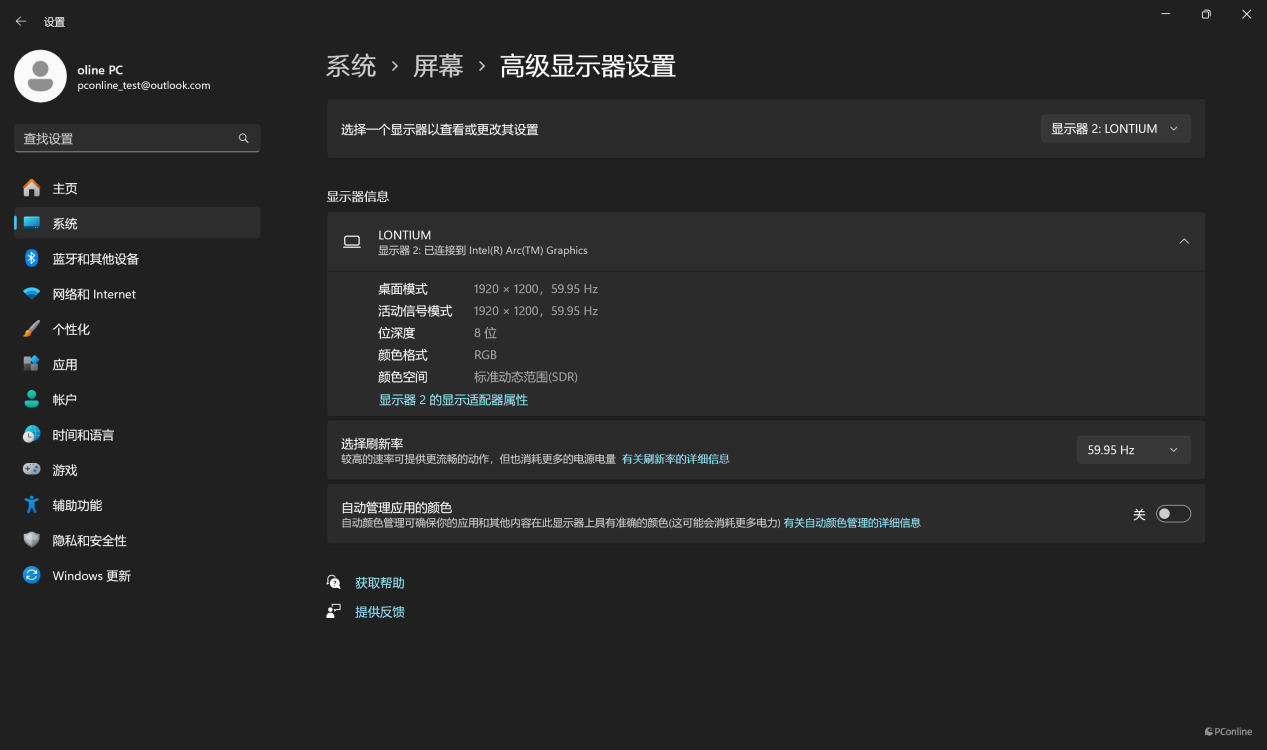Open 时间和语言 settings page
Image resolution: width=1267 pixels, height=750 pixels.
(83, 435)
